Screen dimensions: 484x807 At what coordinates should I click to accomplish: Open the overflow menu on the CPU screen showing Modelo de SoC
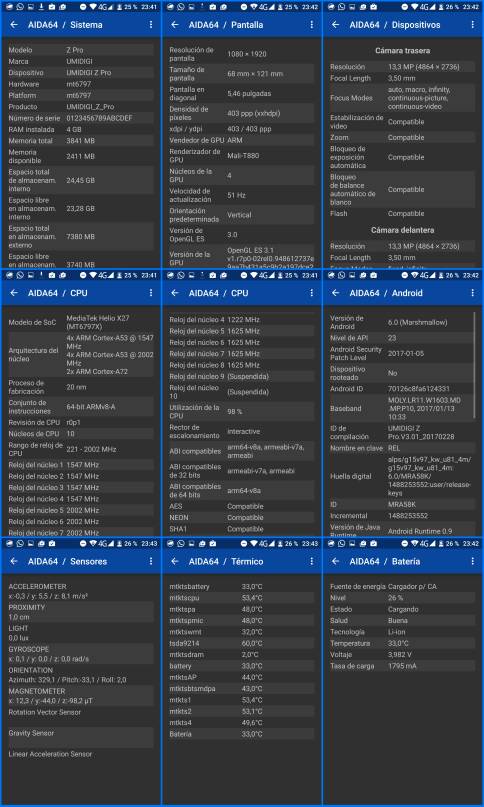point(151,293)
